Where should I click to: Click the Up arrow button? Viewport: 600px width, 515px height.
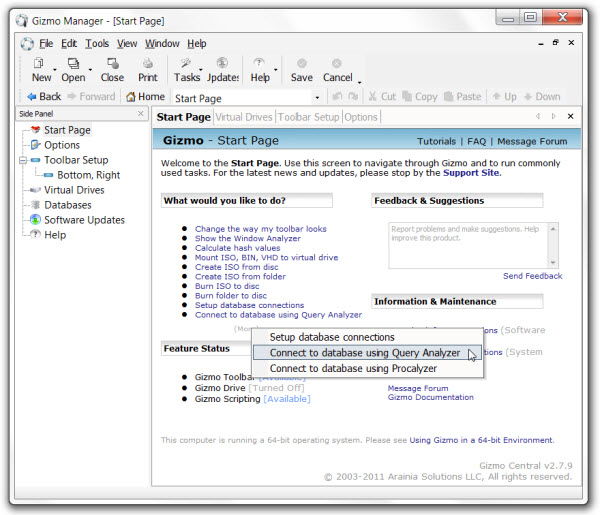[504, 97]
